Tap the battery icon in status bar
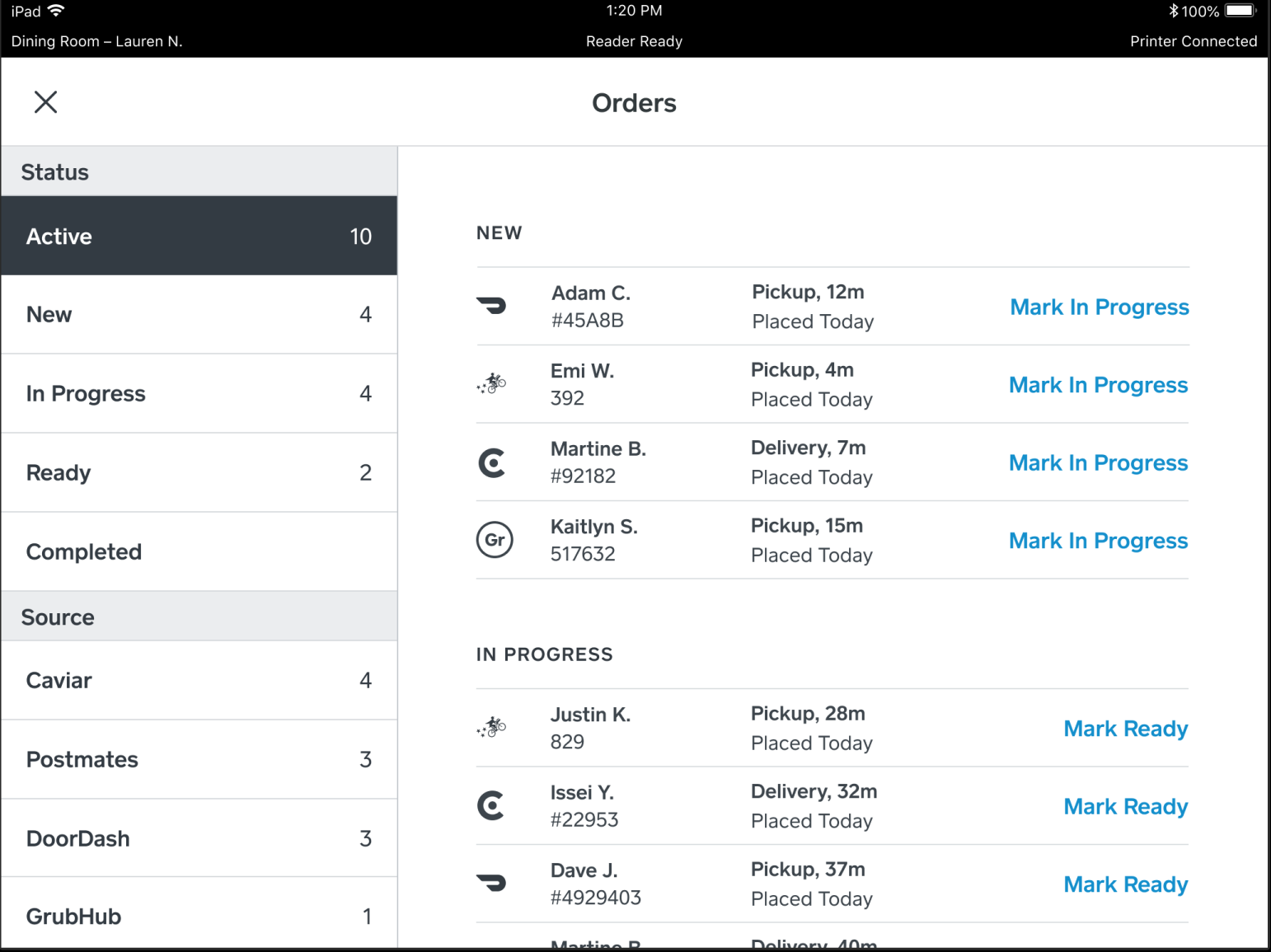The image size is (1271, 952). (1240, 11)
